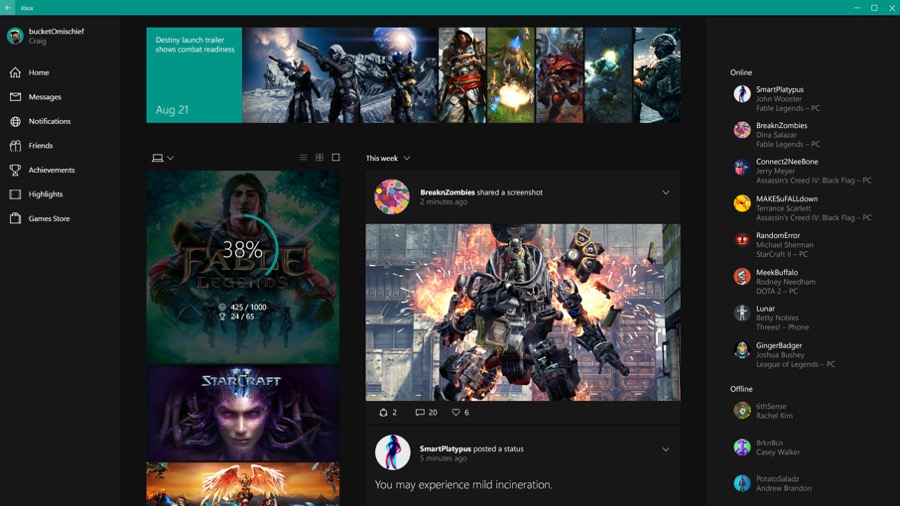Click the Messages envelope icon
900x506 pixels.
tap(15, 97)
